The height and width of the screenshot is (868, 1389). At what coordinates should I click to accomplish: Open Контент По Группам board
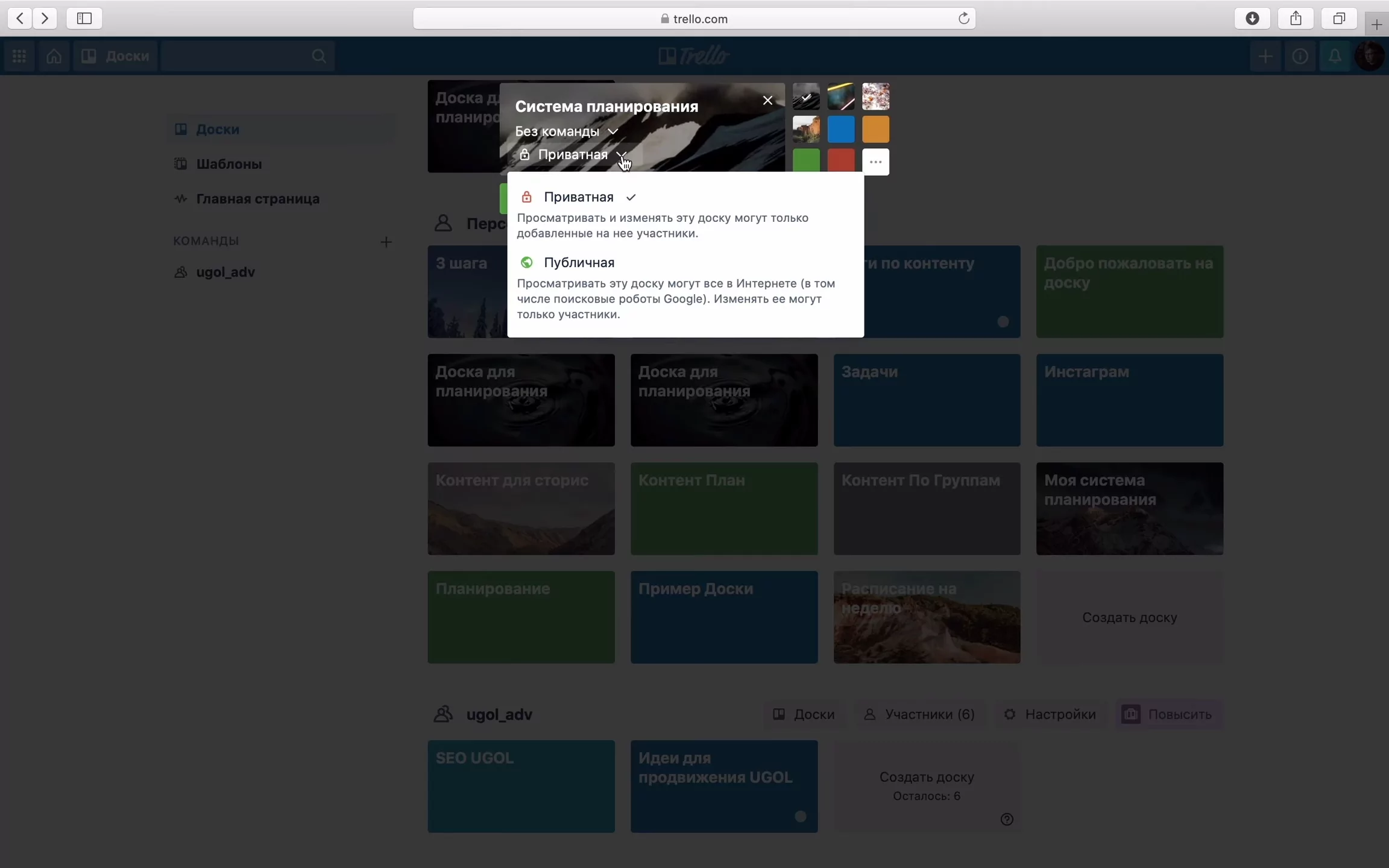click(927, 509)
